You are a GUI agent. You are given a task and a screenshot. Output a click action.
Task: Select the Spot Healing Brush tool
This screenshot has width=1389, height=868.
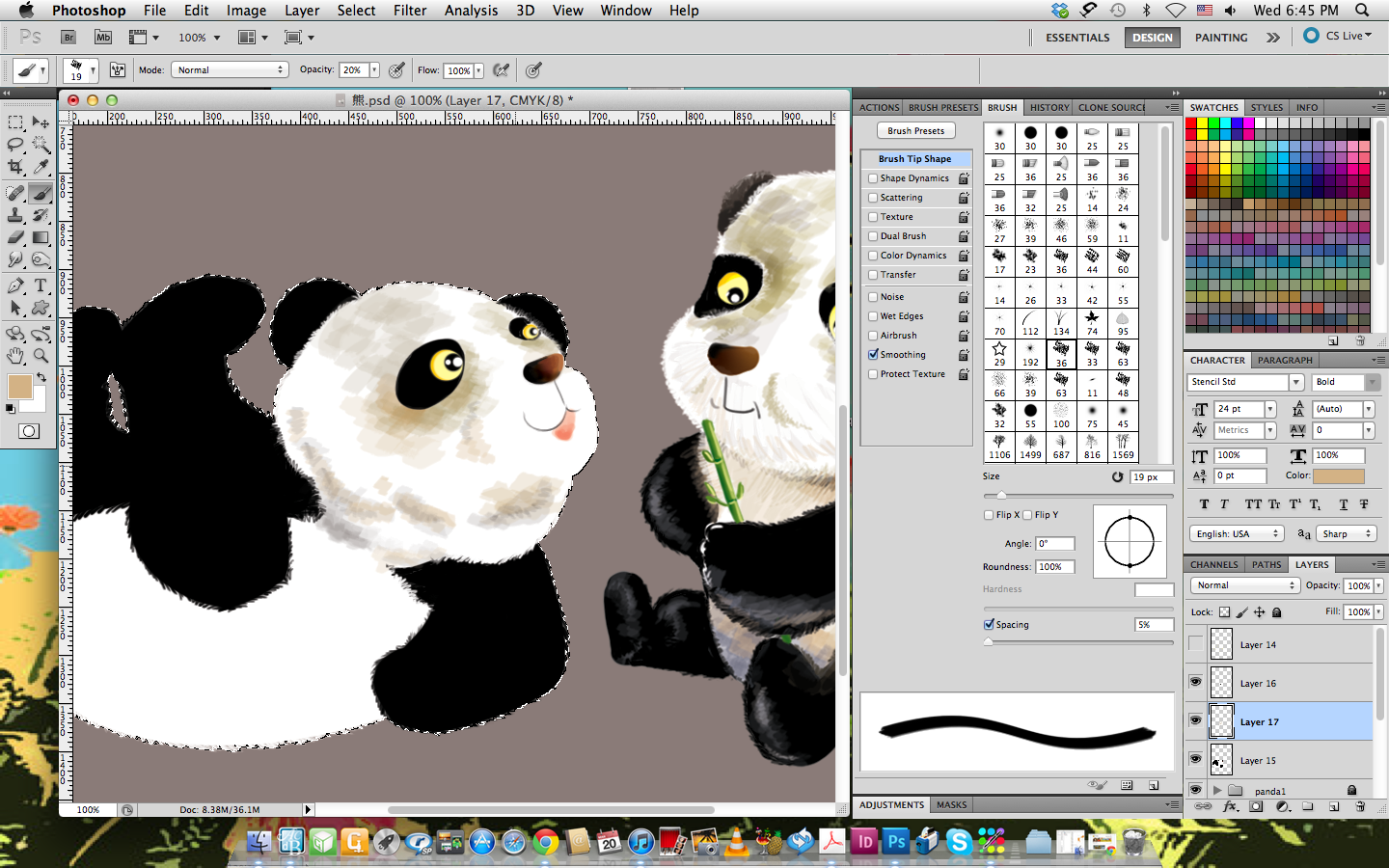coord(15,193)
